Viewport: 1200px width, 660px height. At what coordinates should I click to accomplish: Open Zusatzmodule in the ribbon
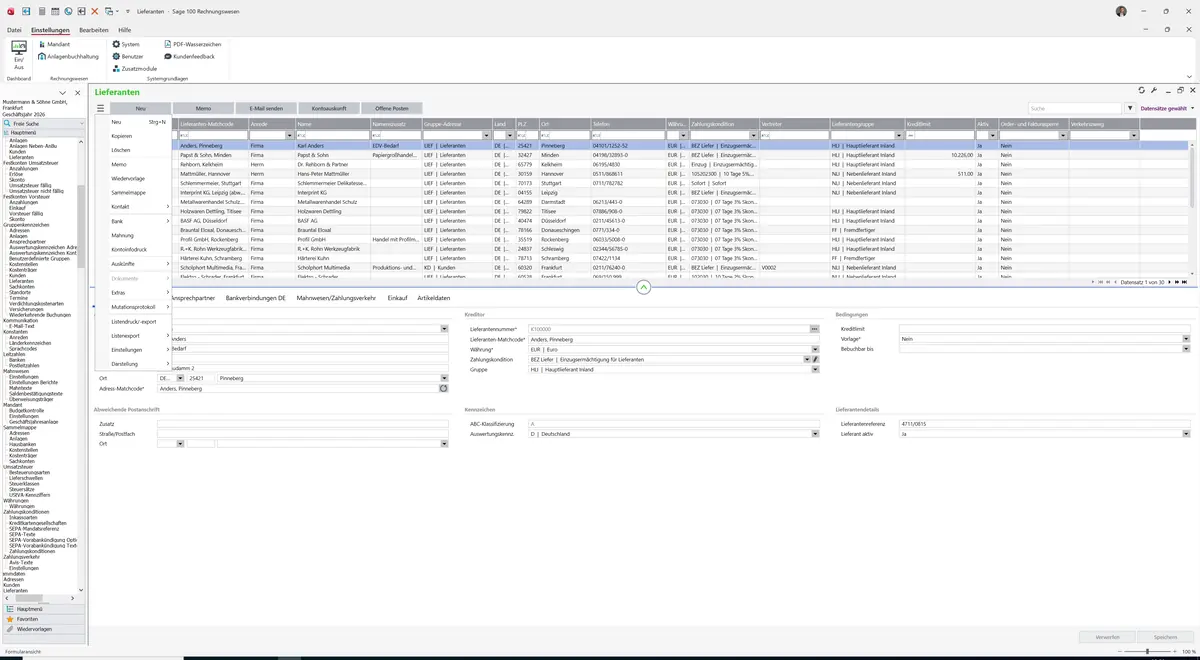coord(134,69)
